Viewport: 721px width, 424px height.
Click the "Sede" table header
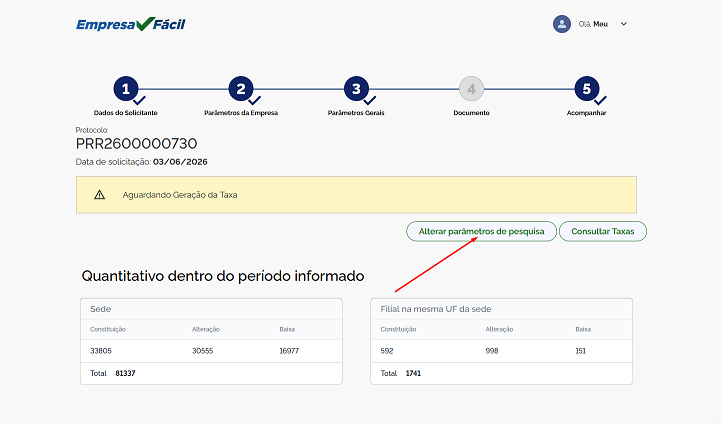tap(101, 309)
